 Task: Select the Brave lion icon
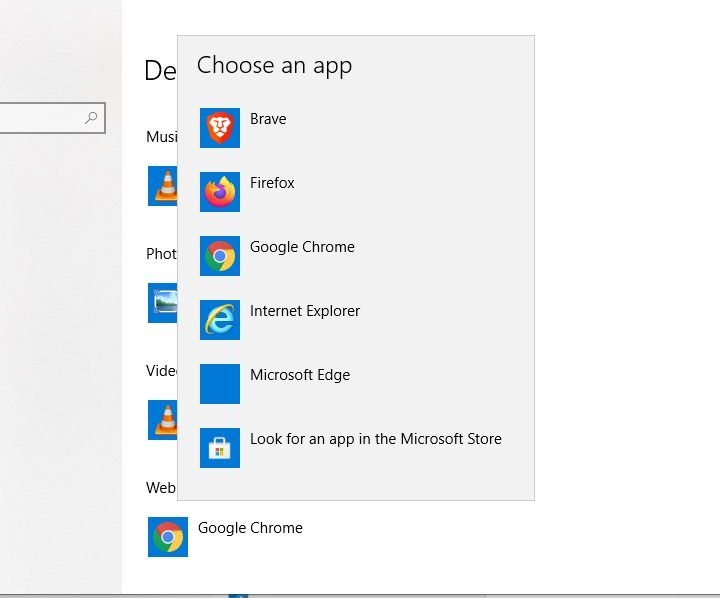tap(219, 128)
